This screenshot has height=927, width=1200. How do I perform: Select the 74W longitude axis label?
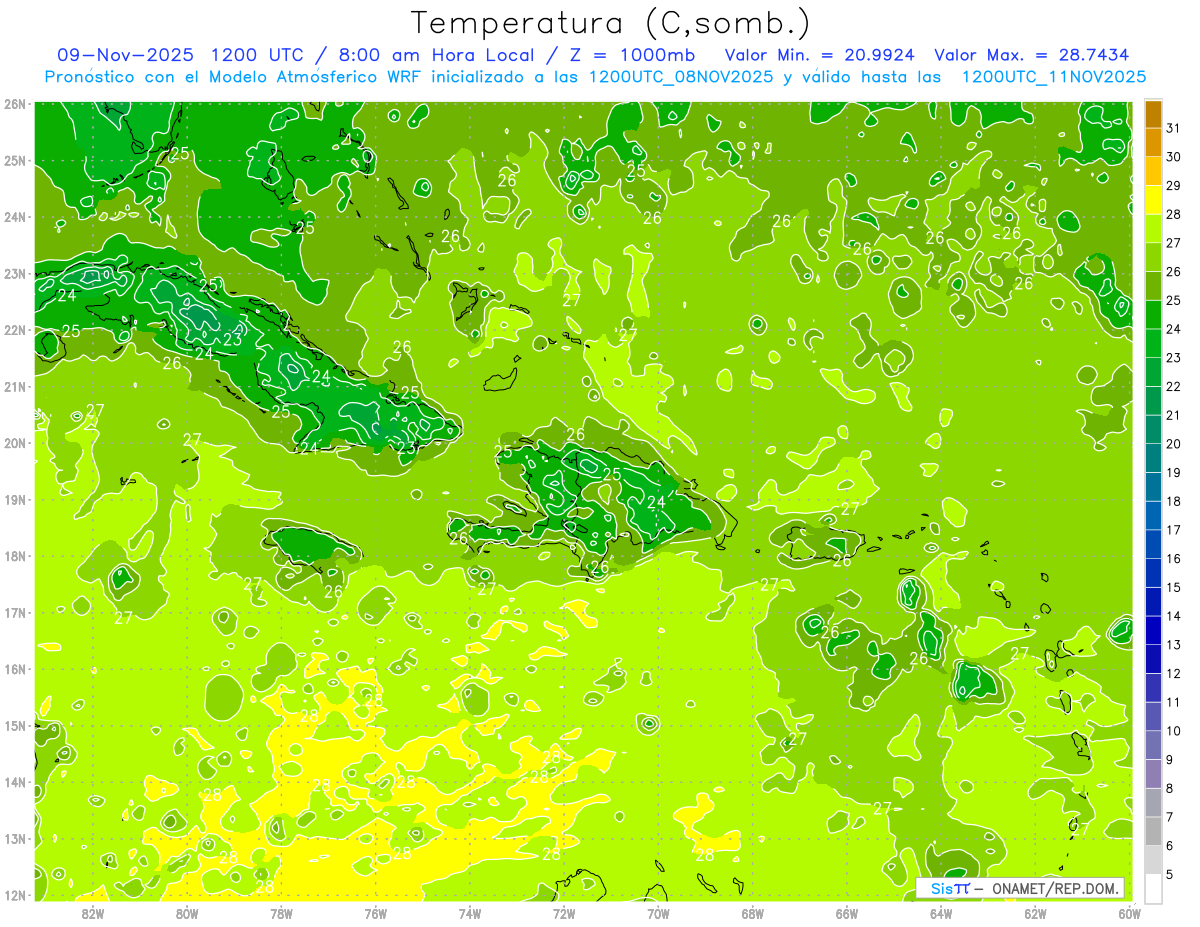[470, 914]
